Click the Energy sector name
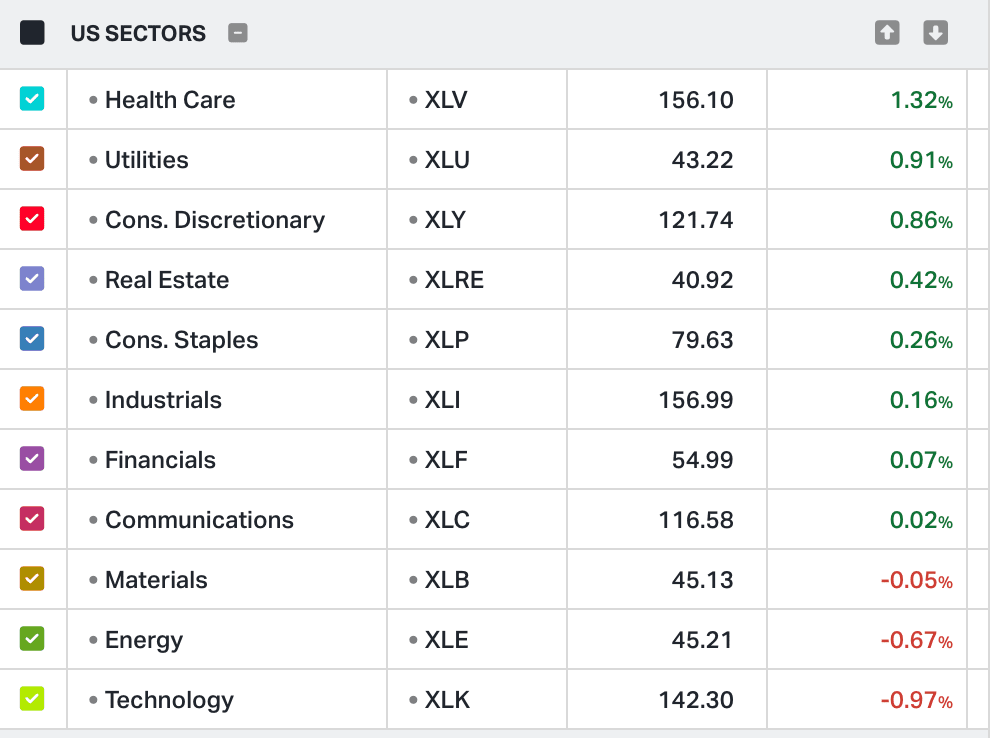The height and width of the screenshot is (738, 990). pos(143,640)
